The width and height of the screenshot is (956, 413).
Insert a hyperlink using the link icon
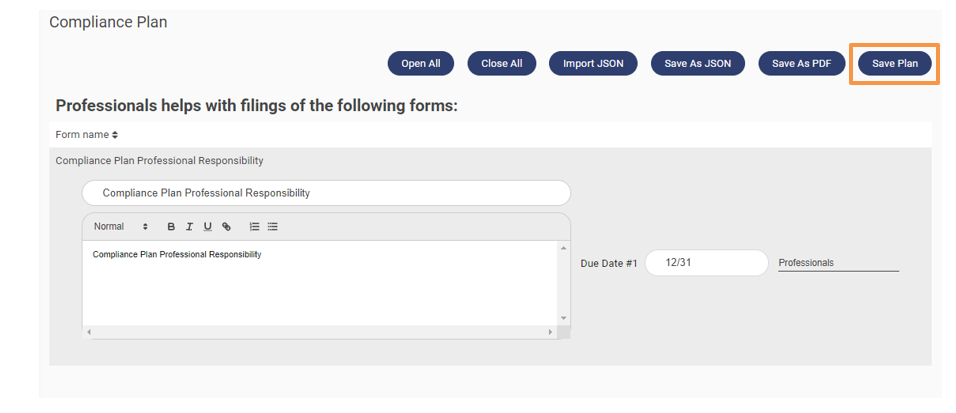pos(226,227)
